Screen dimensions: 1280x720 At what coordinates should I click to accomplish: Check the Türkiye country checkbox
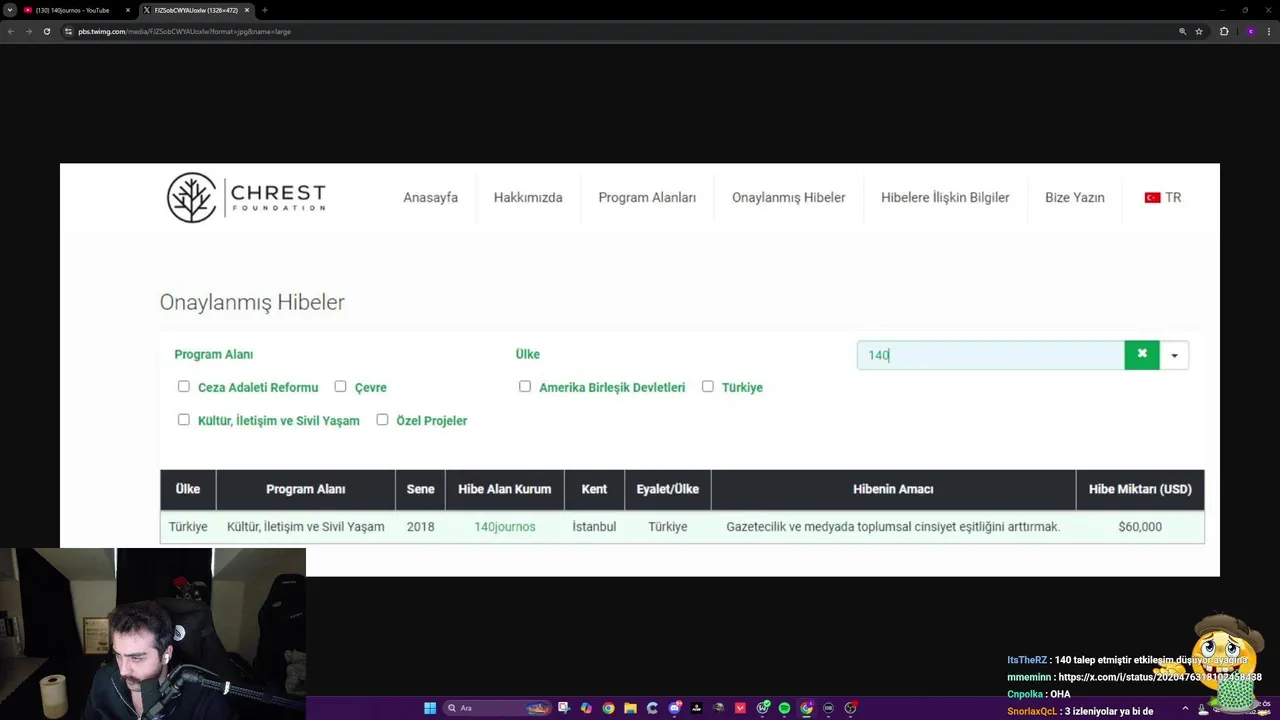click(708, 386)
